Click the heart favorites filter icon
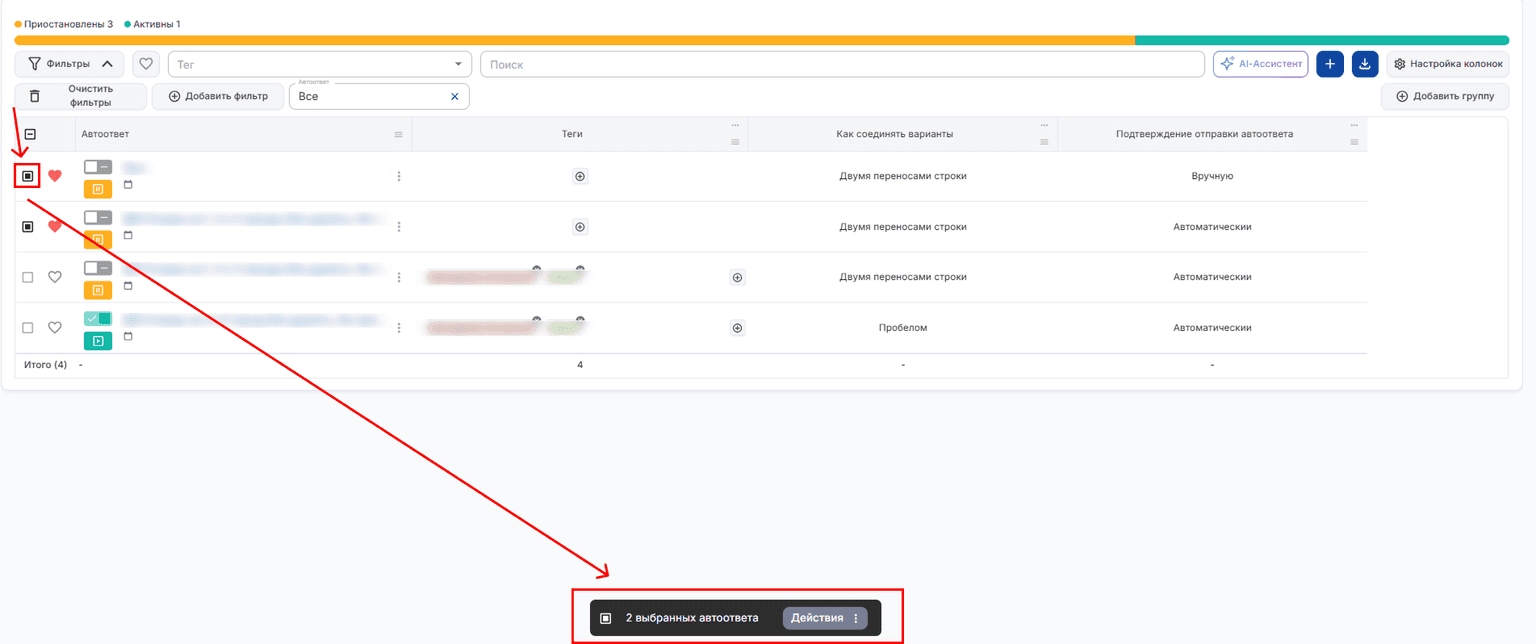The height and width of the screenshot is (644, 1536). tap(146, 64)
